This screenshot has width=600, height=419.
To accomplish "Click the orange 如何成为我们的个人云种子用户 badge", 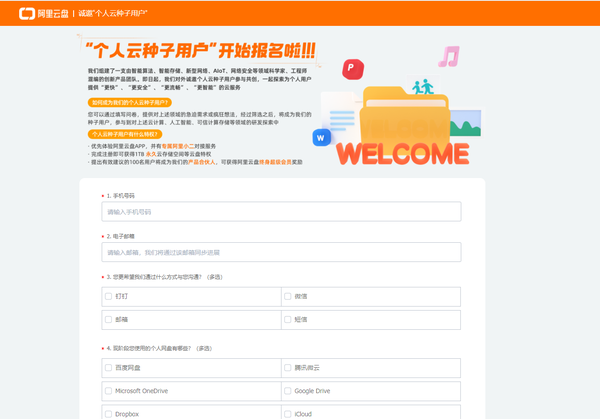I will pos(130,103).
